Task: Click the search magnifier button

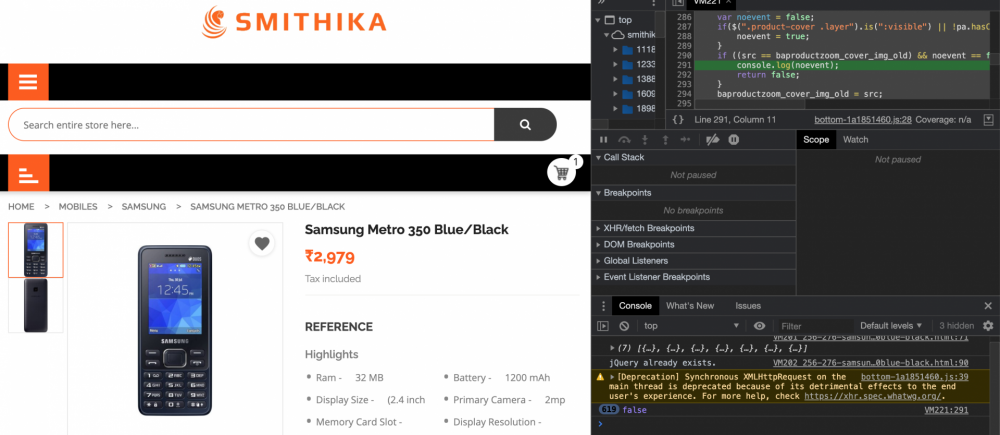Action: (x=525, y=125)
